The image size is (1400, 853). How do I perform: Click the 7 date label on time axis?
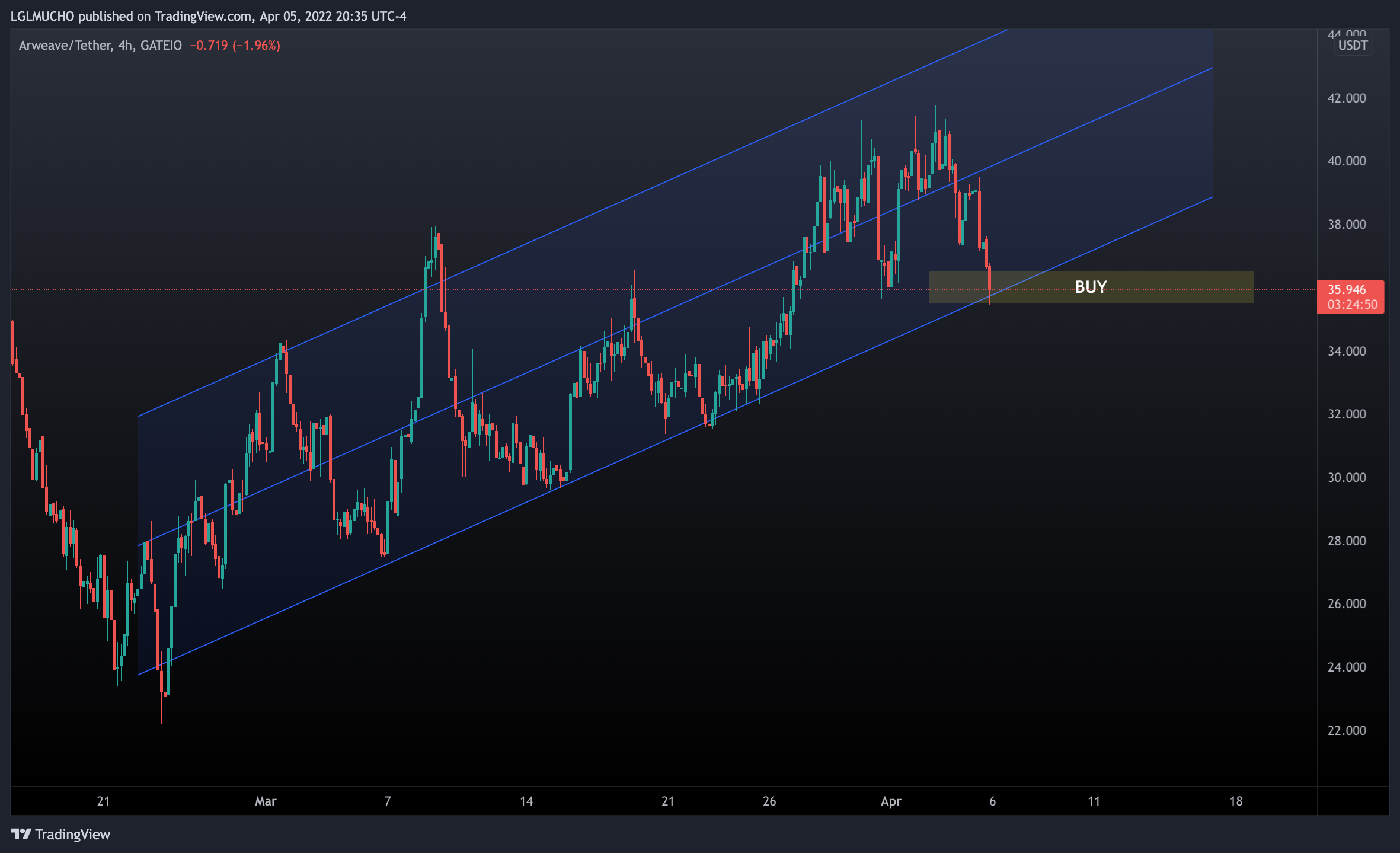pyautogui.click(x=388, y=801)
